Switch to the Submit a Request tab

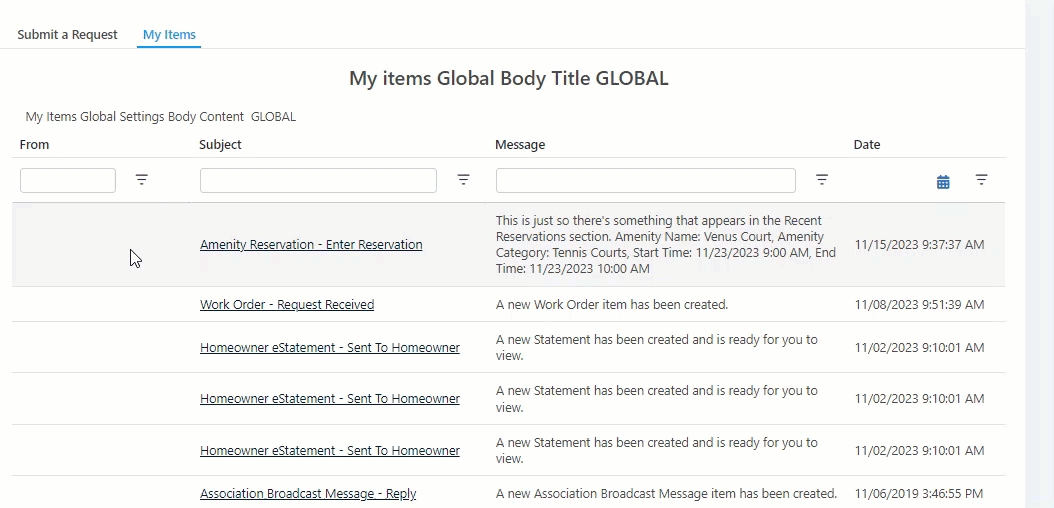point(67,34)
